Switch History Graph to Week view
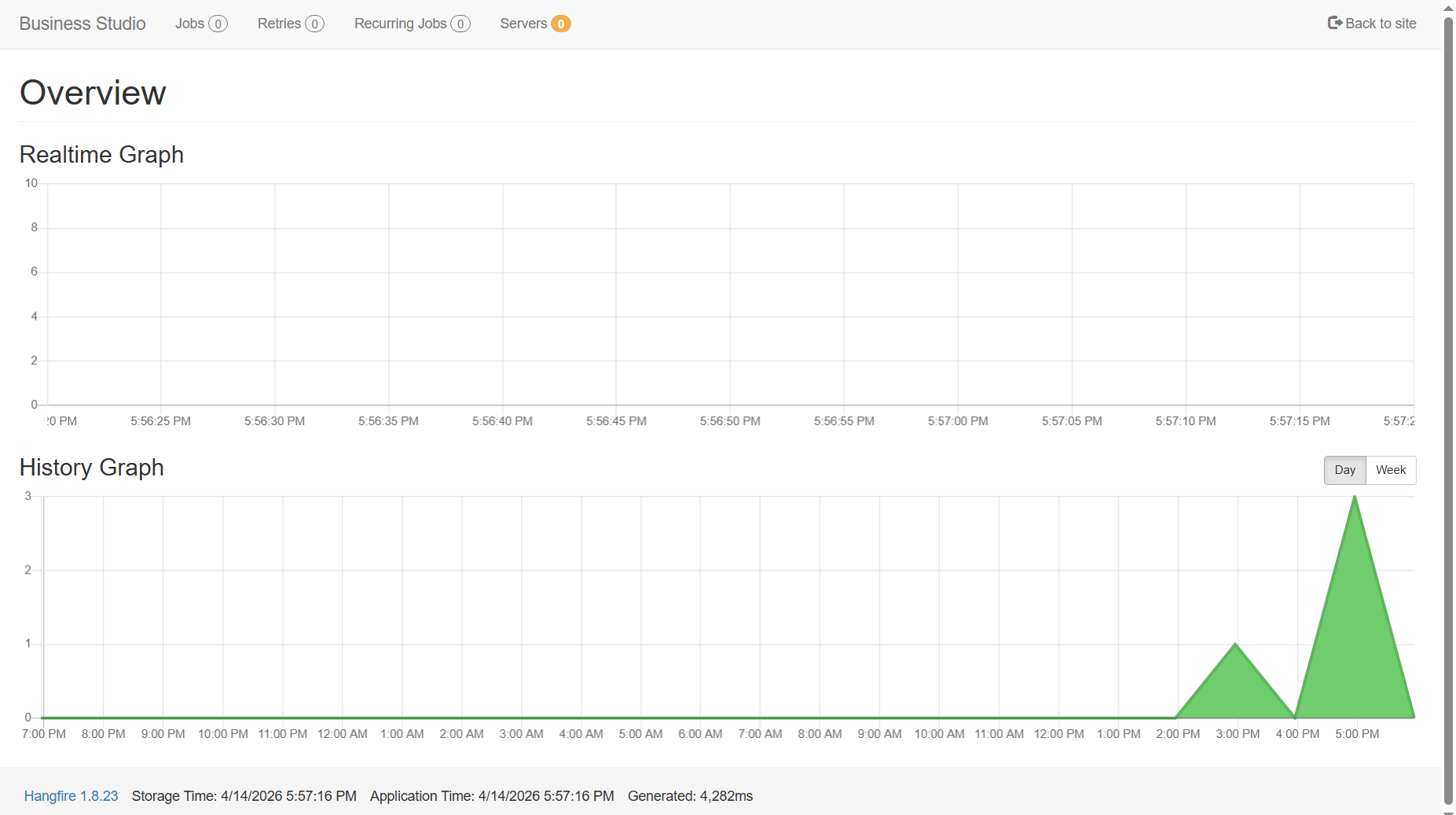The width and height of the screenshot is (1456, 815). (x=1390, y=470)
